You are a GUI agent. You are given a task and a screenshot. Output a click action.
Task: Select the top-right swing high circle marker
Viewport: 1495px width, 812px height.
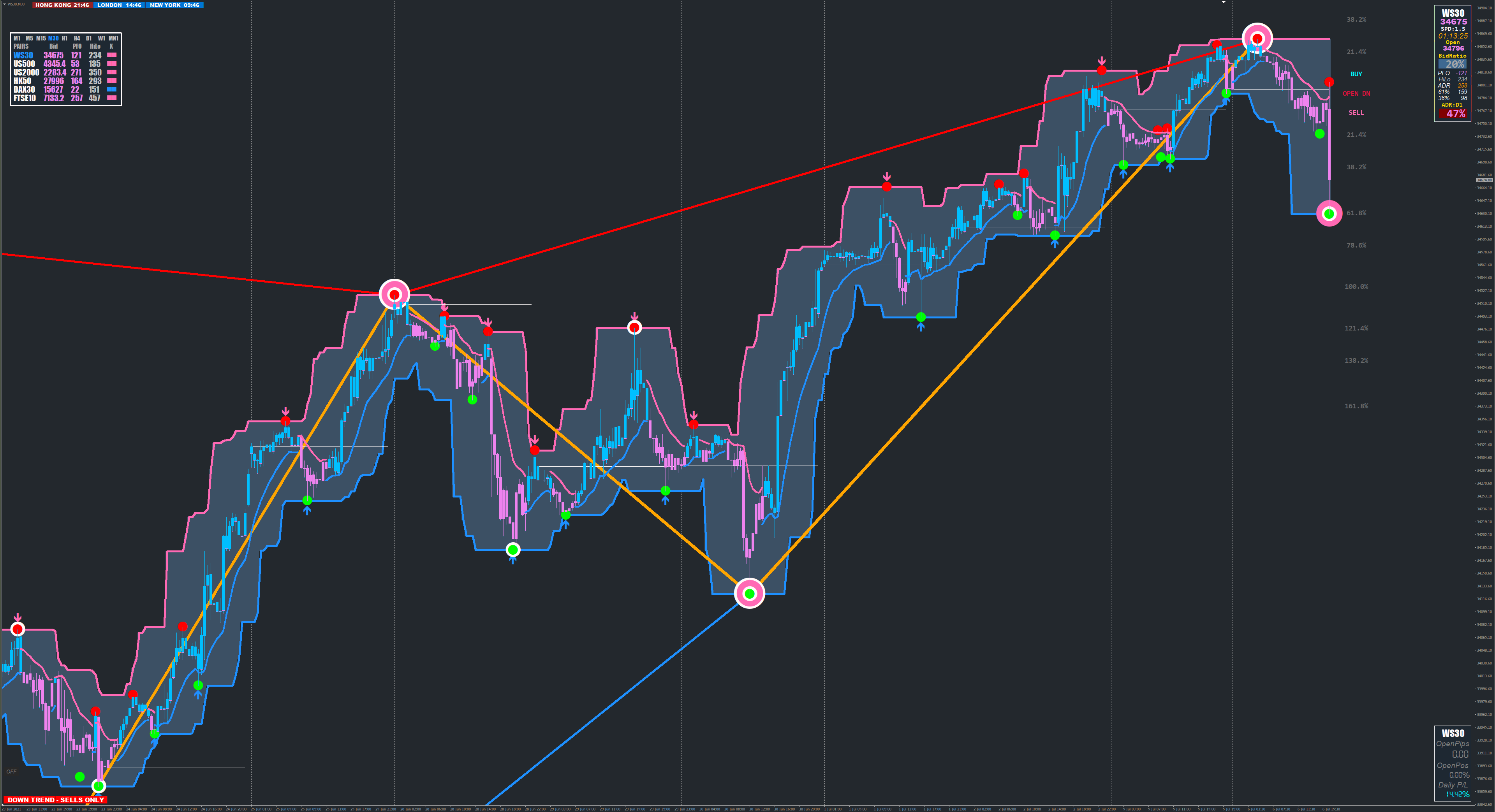coord(1257,38)
